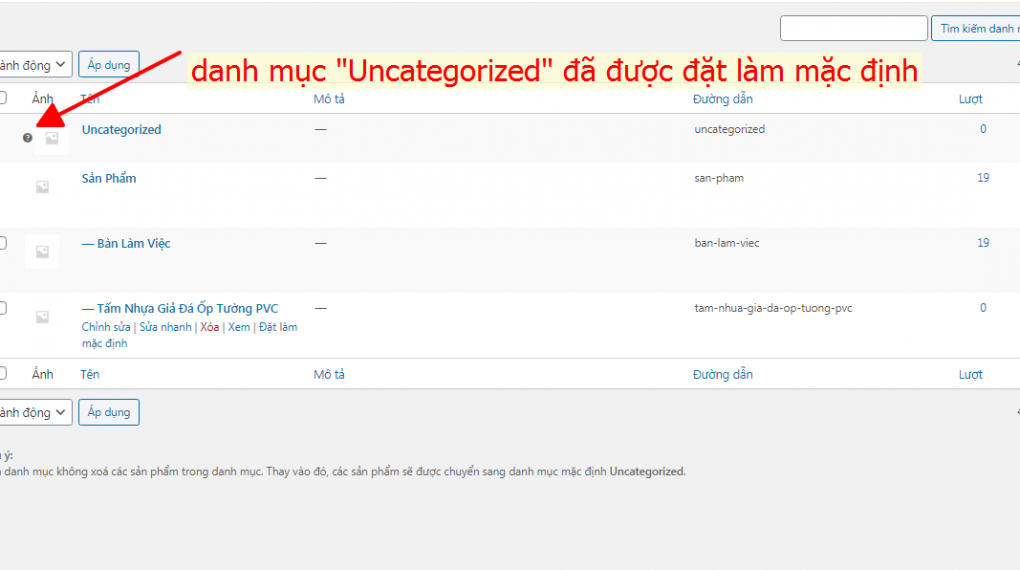1020x570 pixels.
Task: Click the red Xóa delete link
Action: (209, 327)
